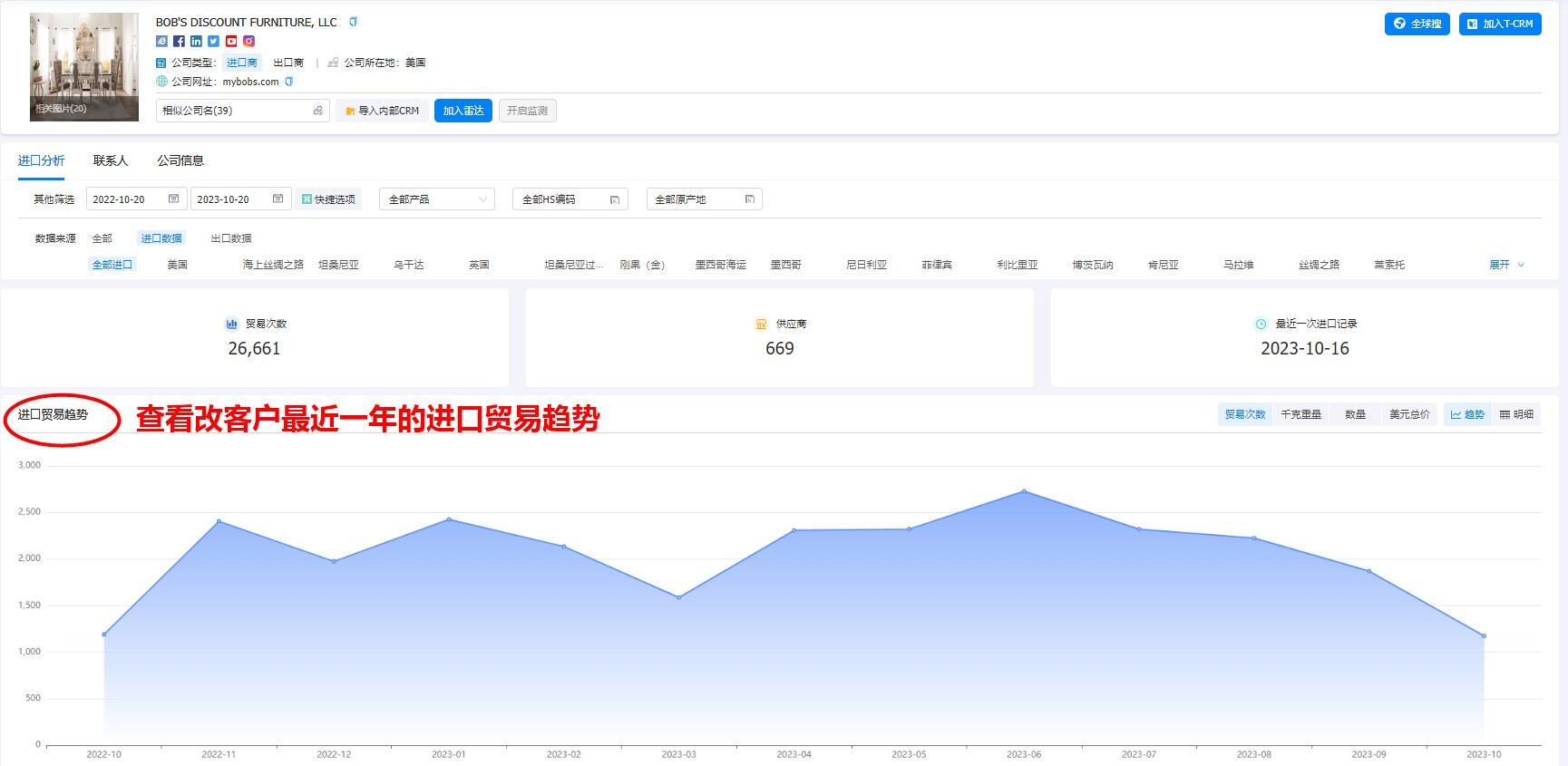
Task: Filter imports by 英国
Action: (x=479, y=265)
